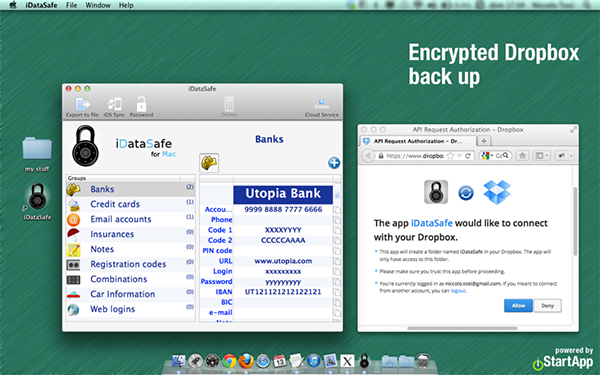Click the Firefox icon in the Dock
The height and width of the screenshot is (375, 600).
(246, 361)
